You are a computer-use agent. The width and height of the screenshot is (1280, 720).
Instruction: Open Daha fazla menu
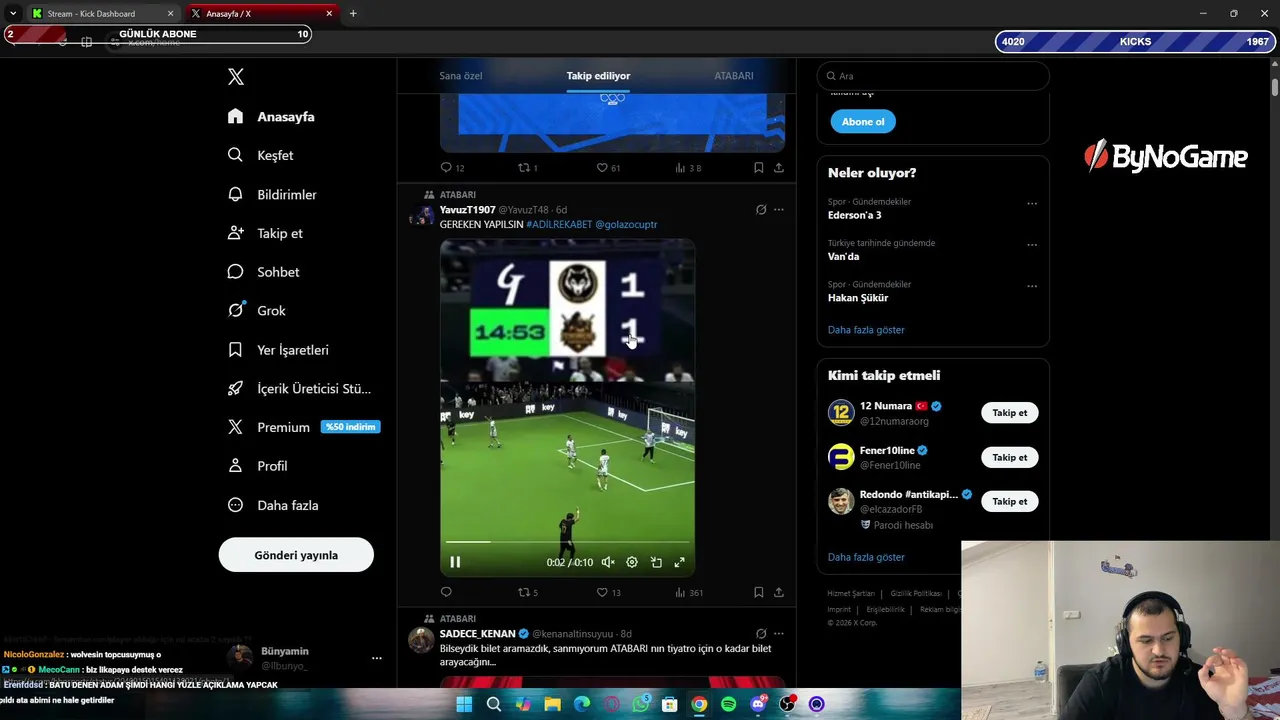(x=273, y=505)
